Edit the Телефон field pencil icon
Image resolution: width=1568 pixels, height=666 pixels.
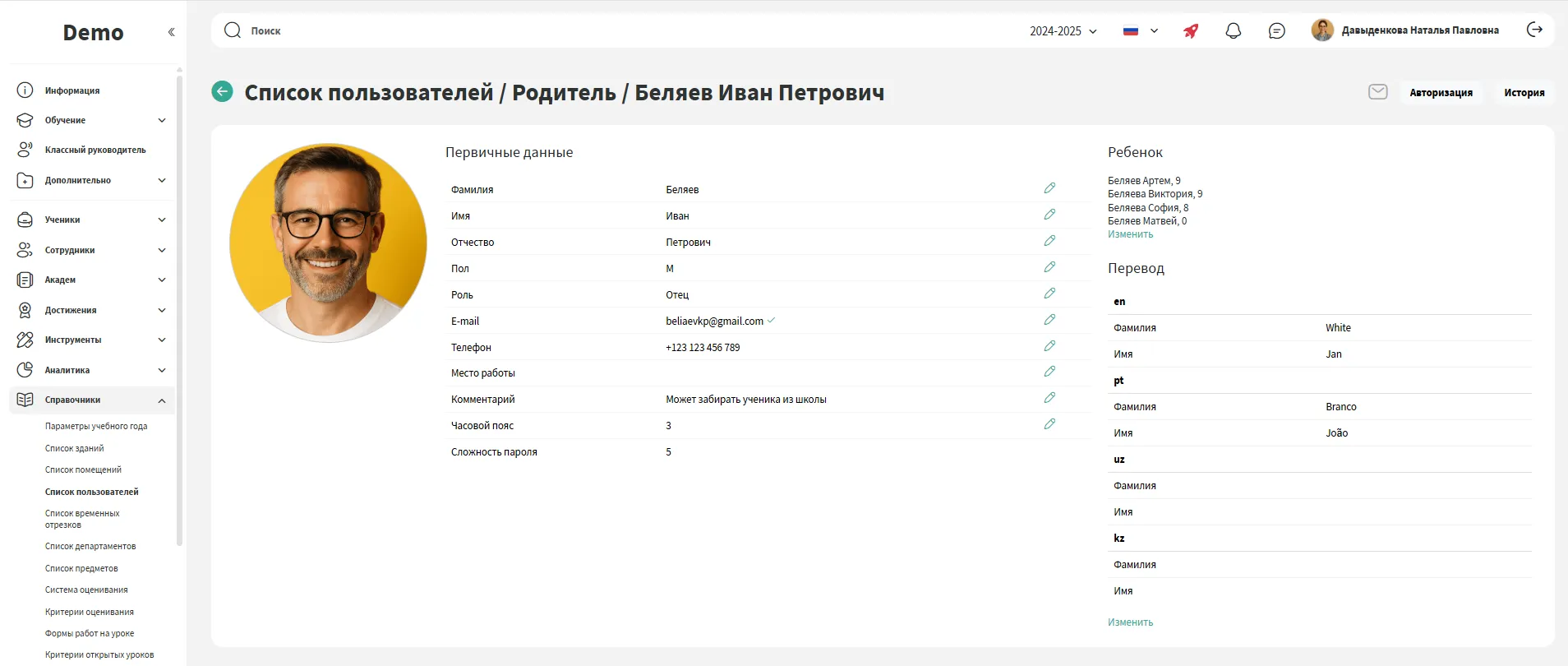coord(1049,346)
